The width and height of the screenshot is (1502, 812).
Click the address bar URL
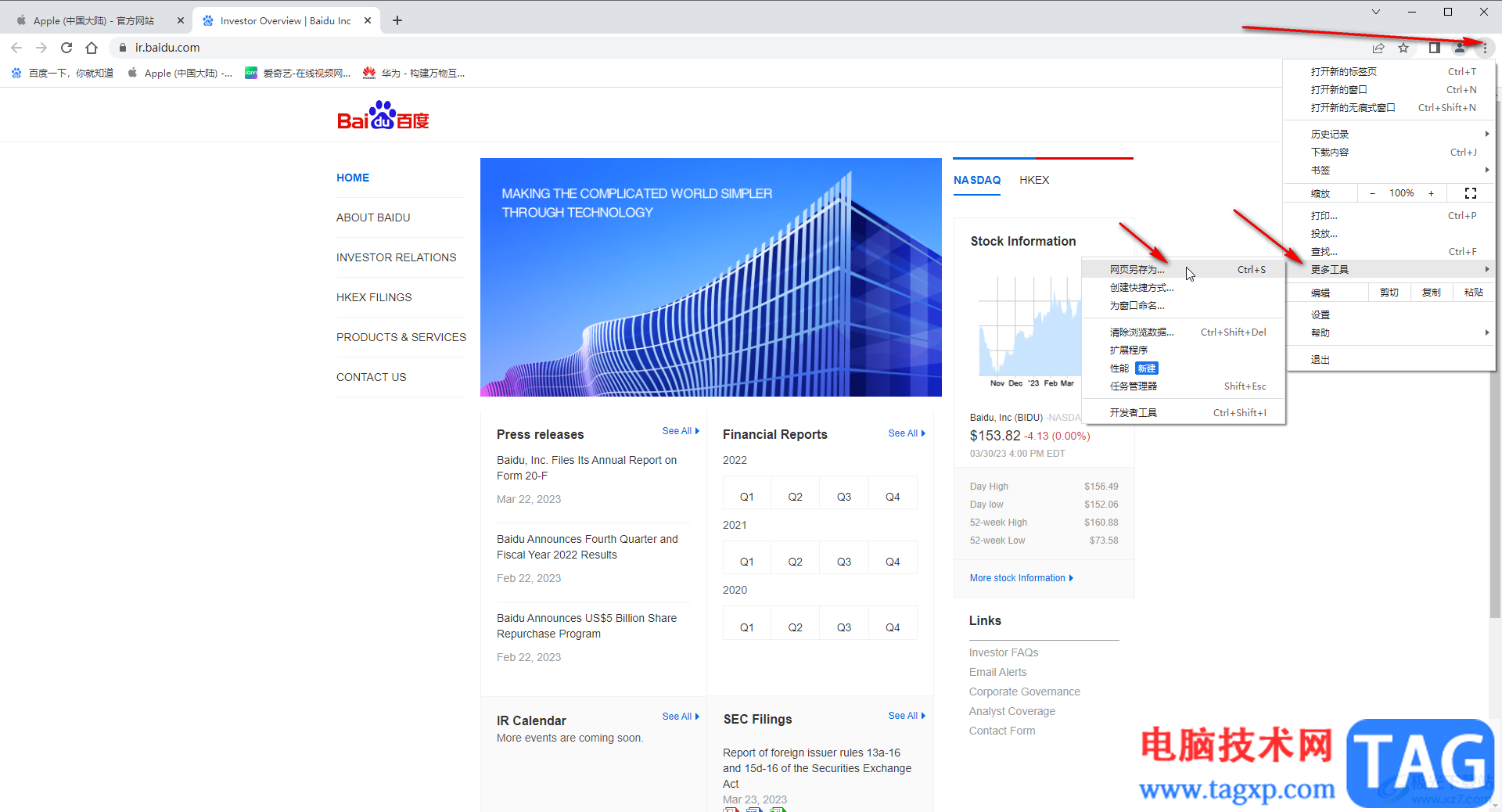tap(167, 48)
